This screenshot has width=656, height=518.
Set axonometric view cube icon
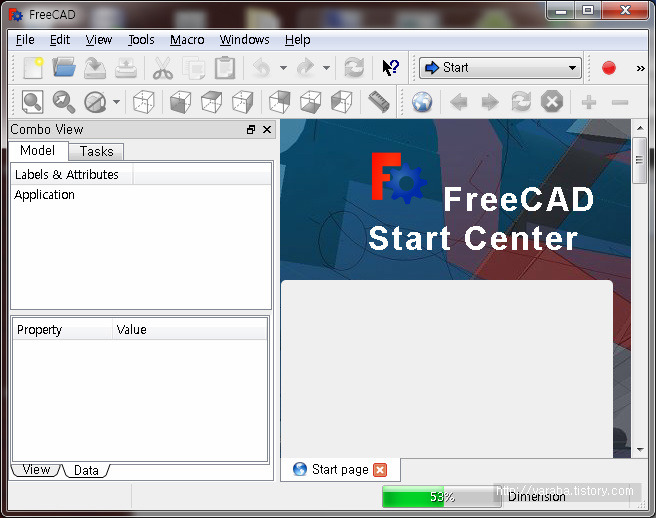click(x=144, y=102)
